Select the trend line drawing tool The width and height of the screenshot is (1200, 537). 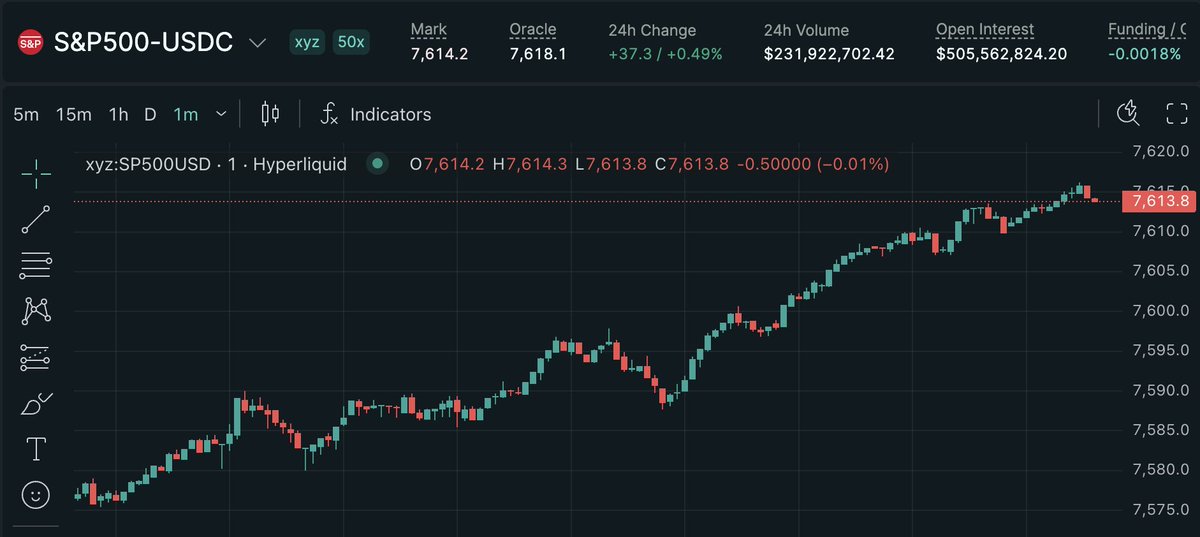click(36, 219)
